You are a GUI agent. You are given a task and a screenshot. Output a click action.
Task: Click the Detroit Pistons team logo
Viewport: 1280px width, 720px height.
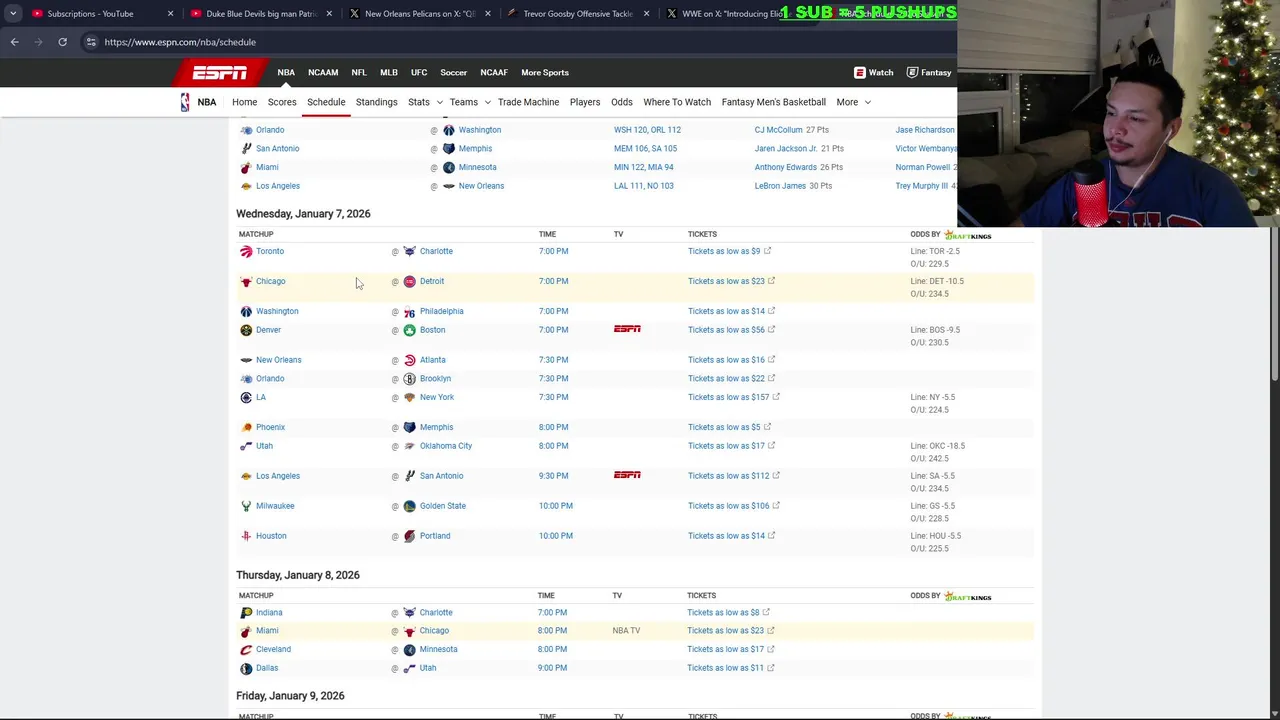click(409, 281)
